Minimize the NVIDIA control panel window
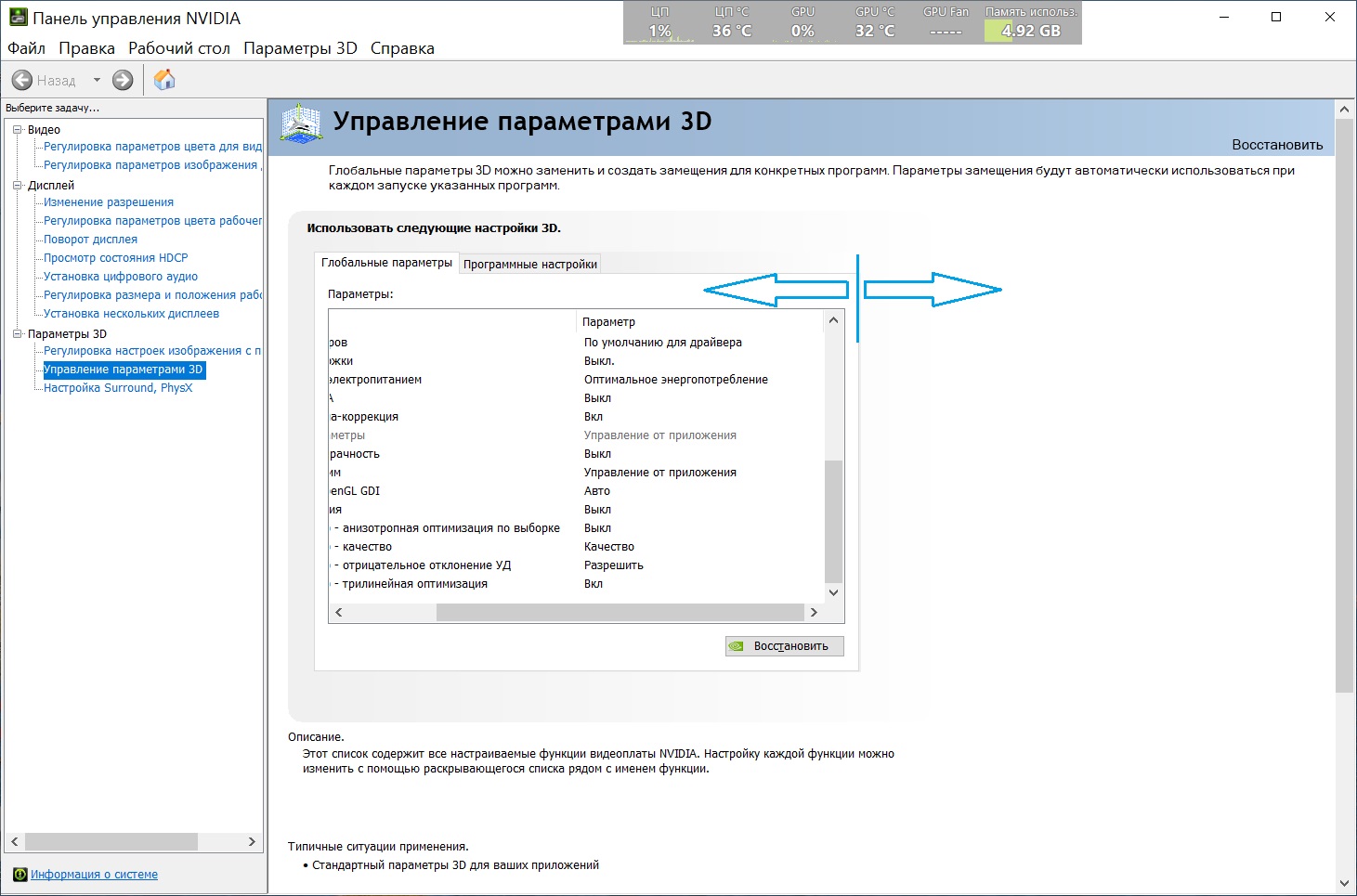Screen dimensions: 1357x896 click(x=1224, y=18)
